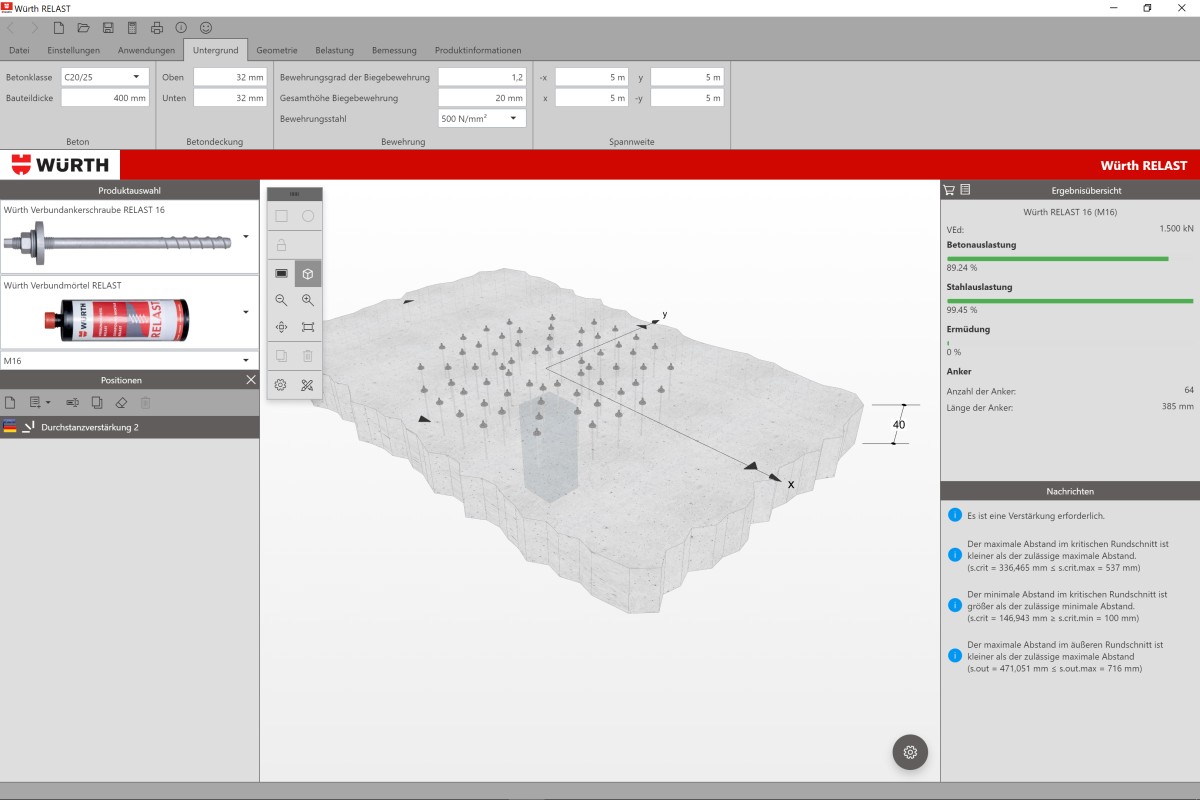1200x800 pixels.
Task: Switch to the Produktinformationen tab
Action: click(x=478, y=50)
